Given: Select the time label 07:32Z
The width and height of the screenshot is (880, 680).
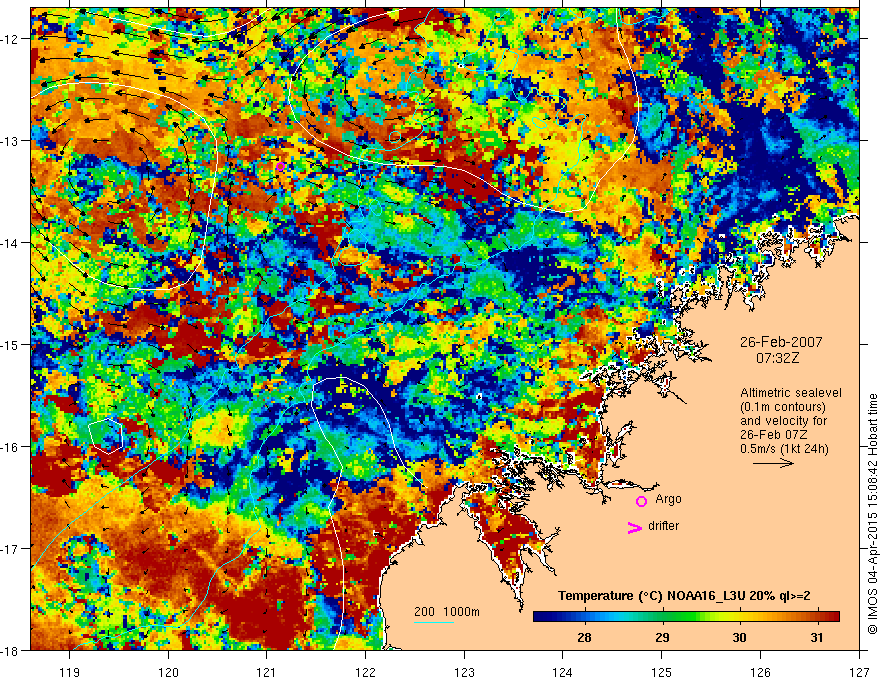Looking at the screenshot, I should coord(777,357).
